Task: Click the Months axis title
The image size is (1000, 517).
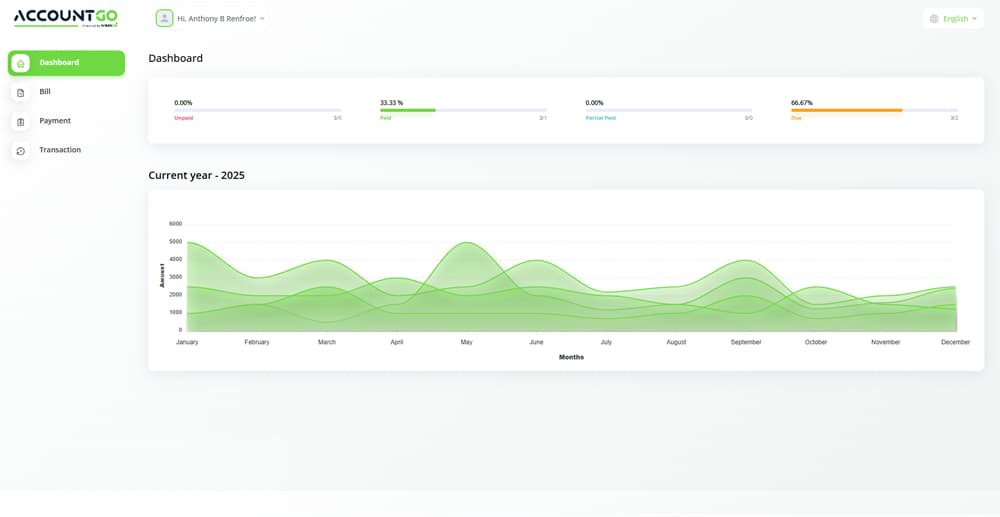Action: coord(571,358)
